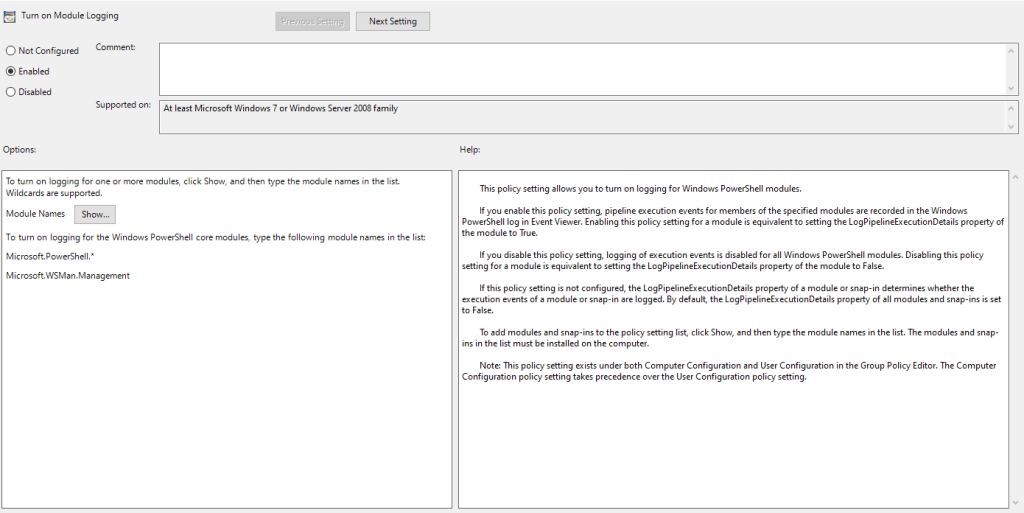Go to the Next Setting
The height and width of the screenshot is (513, 1024).
[x=392, y=21]
